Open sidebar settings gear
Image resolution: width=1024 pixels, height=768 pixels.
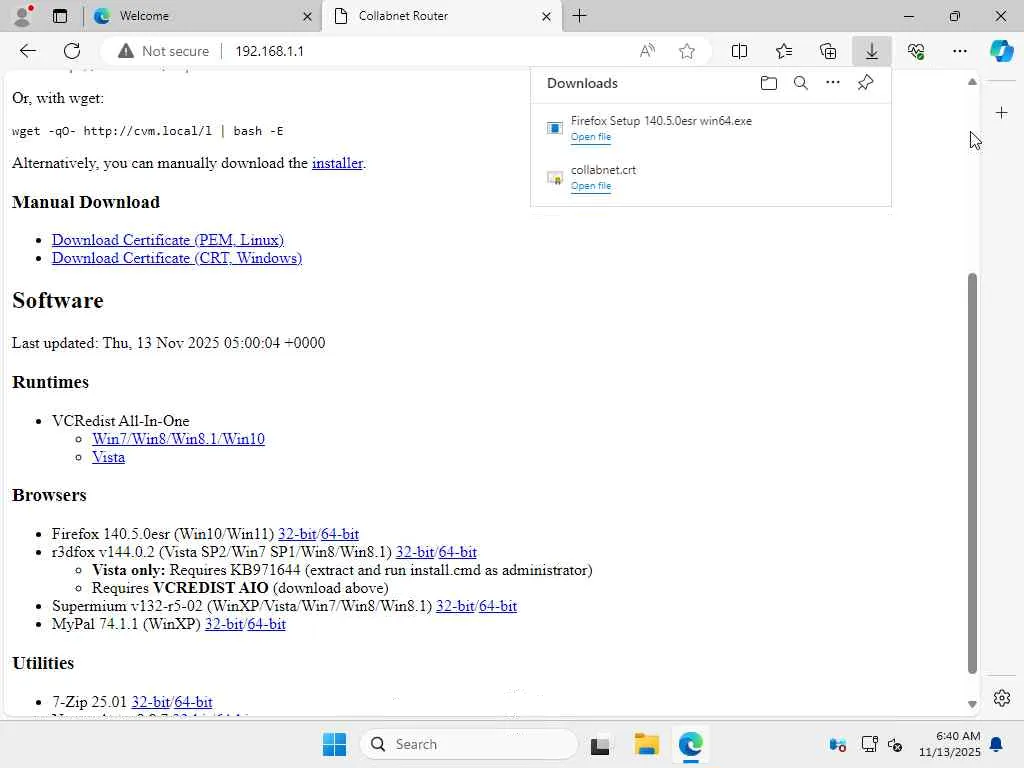coord(1001,698)
